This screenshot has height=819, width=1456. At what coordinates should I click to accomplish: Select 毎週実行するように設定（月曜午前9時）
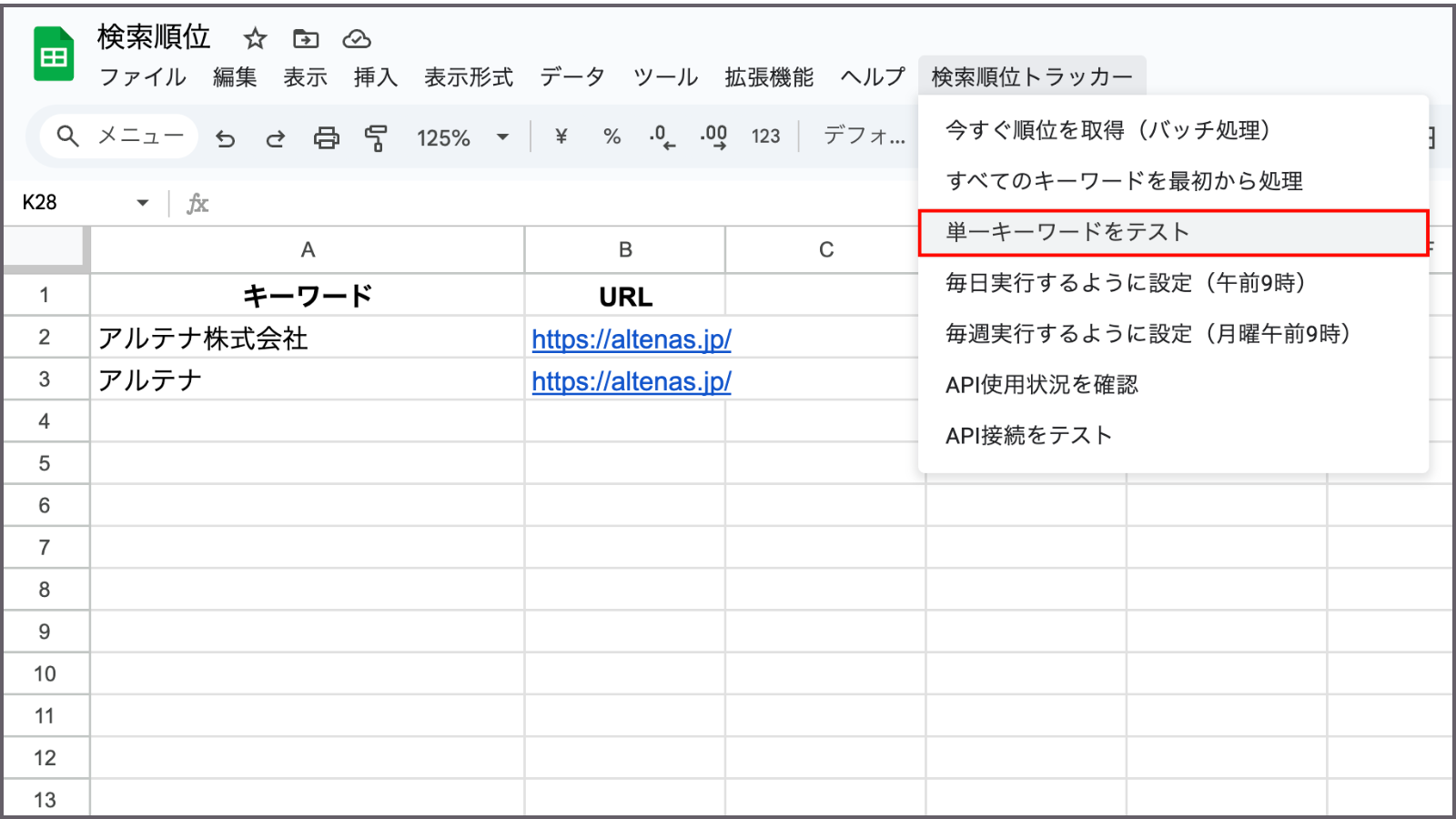coord(1173,334)
